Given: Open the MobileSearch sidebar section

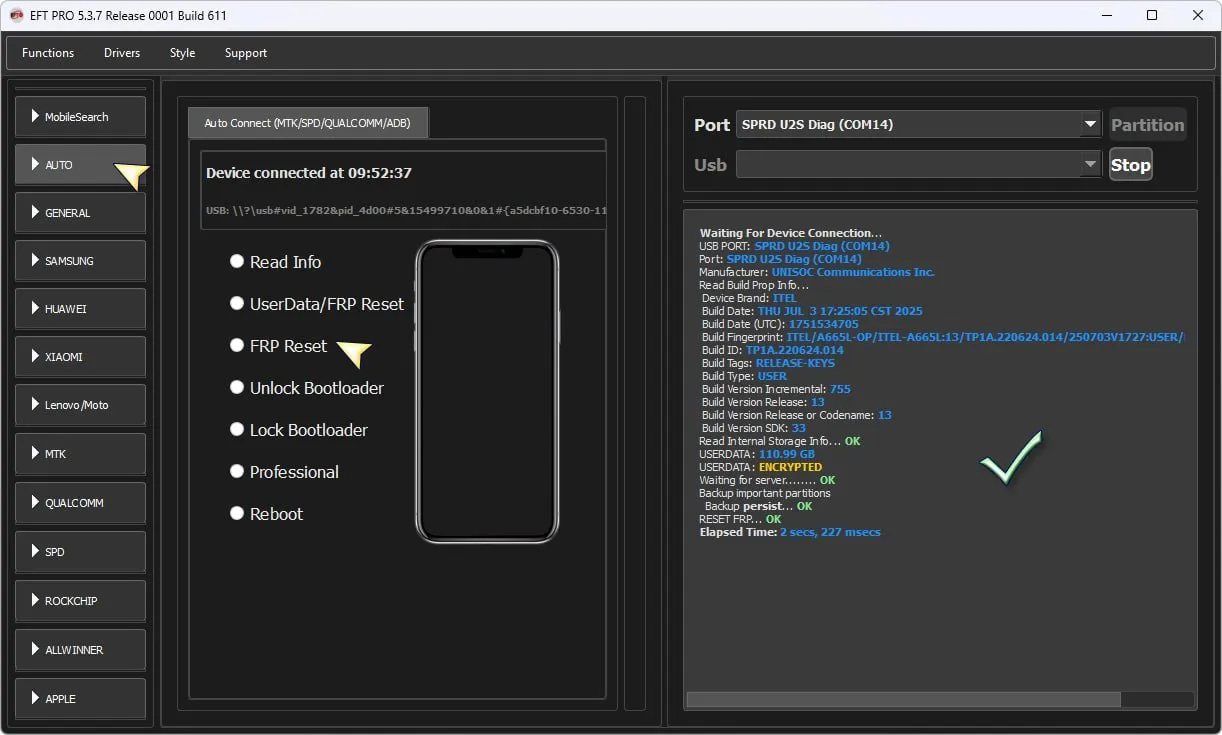Looking at the screenshot, I should pyautogui.click(x=80, y=117).
